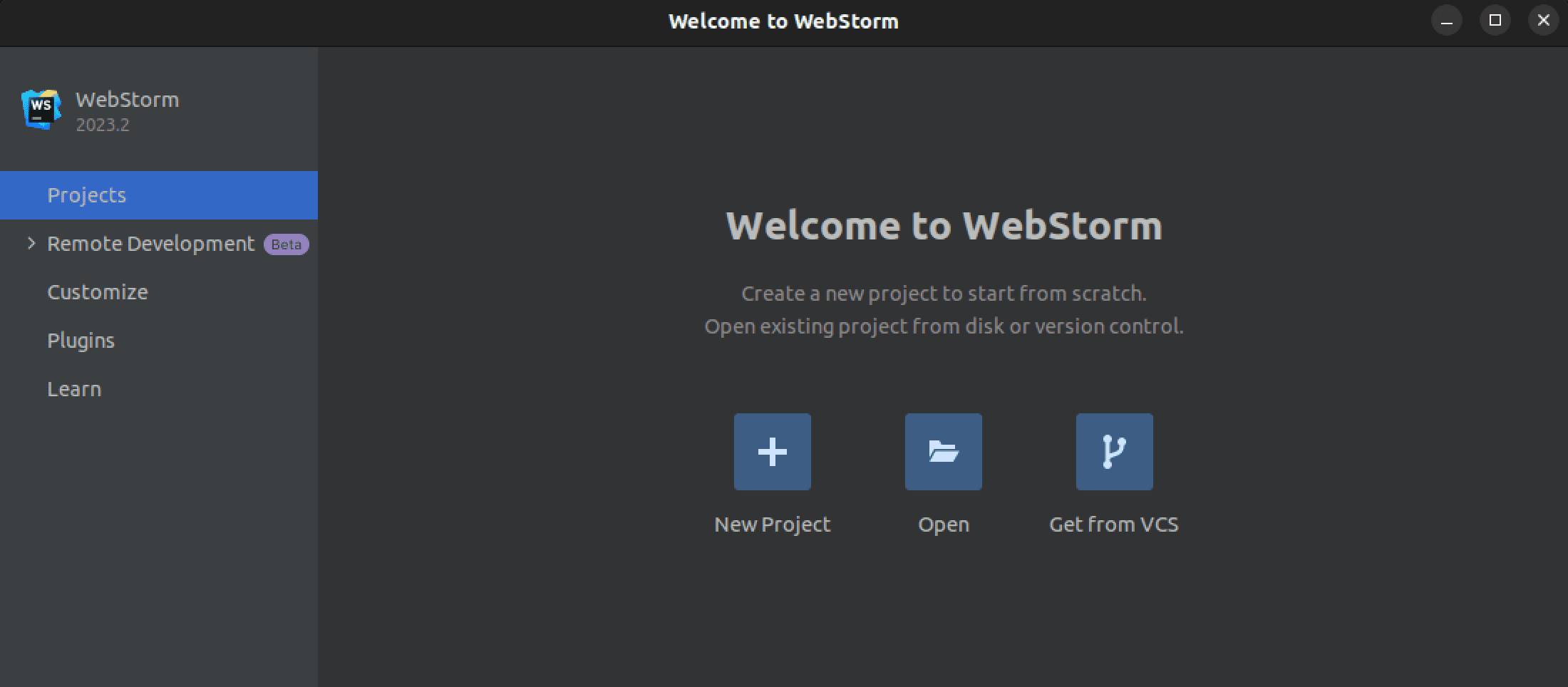
Task: Click the New Project plus icon
Action: point(773,452)
